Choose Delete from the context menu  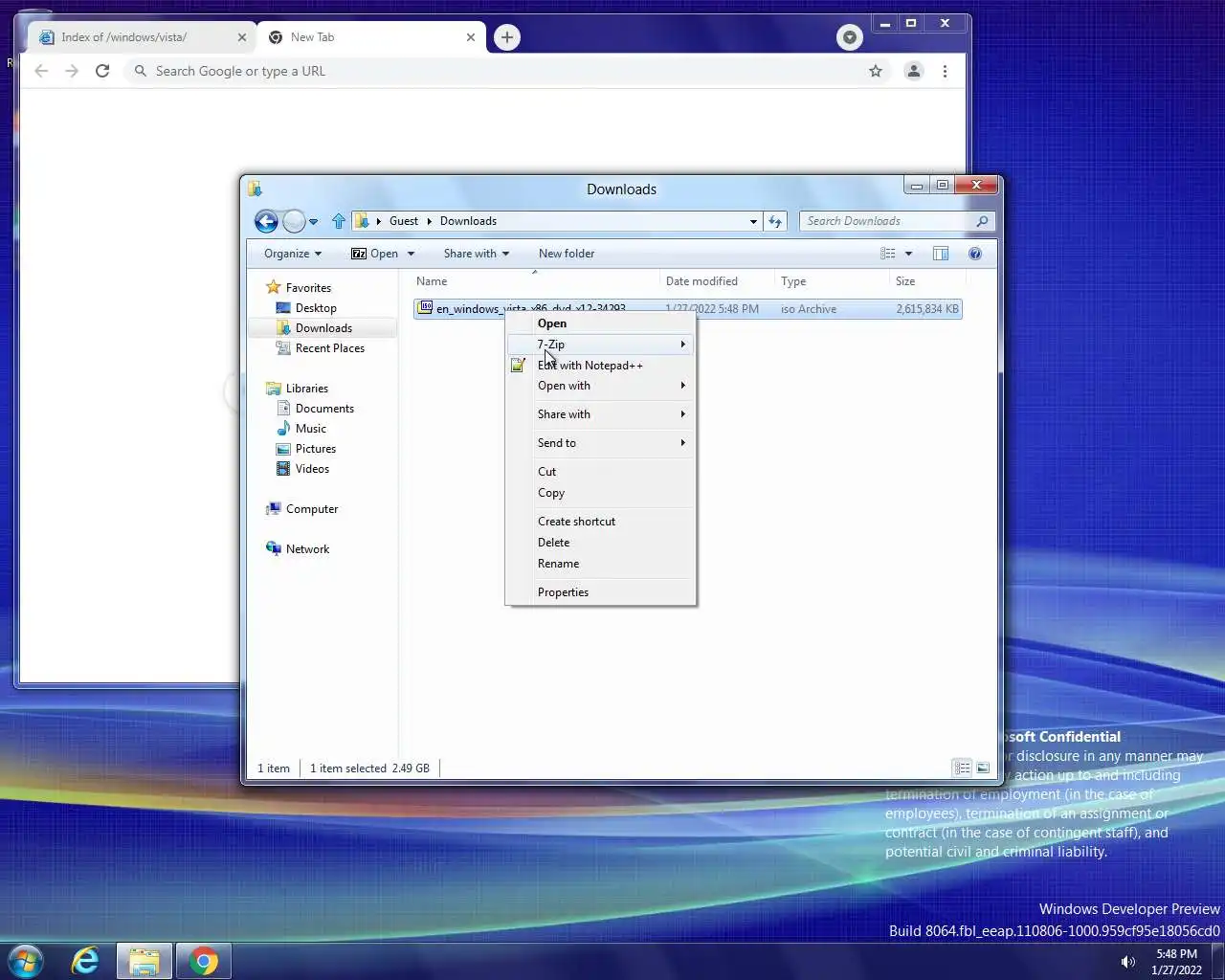pos(600,543)
